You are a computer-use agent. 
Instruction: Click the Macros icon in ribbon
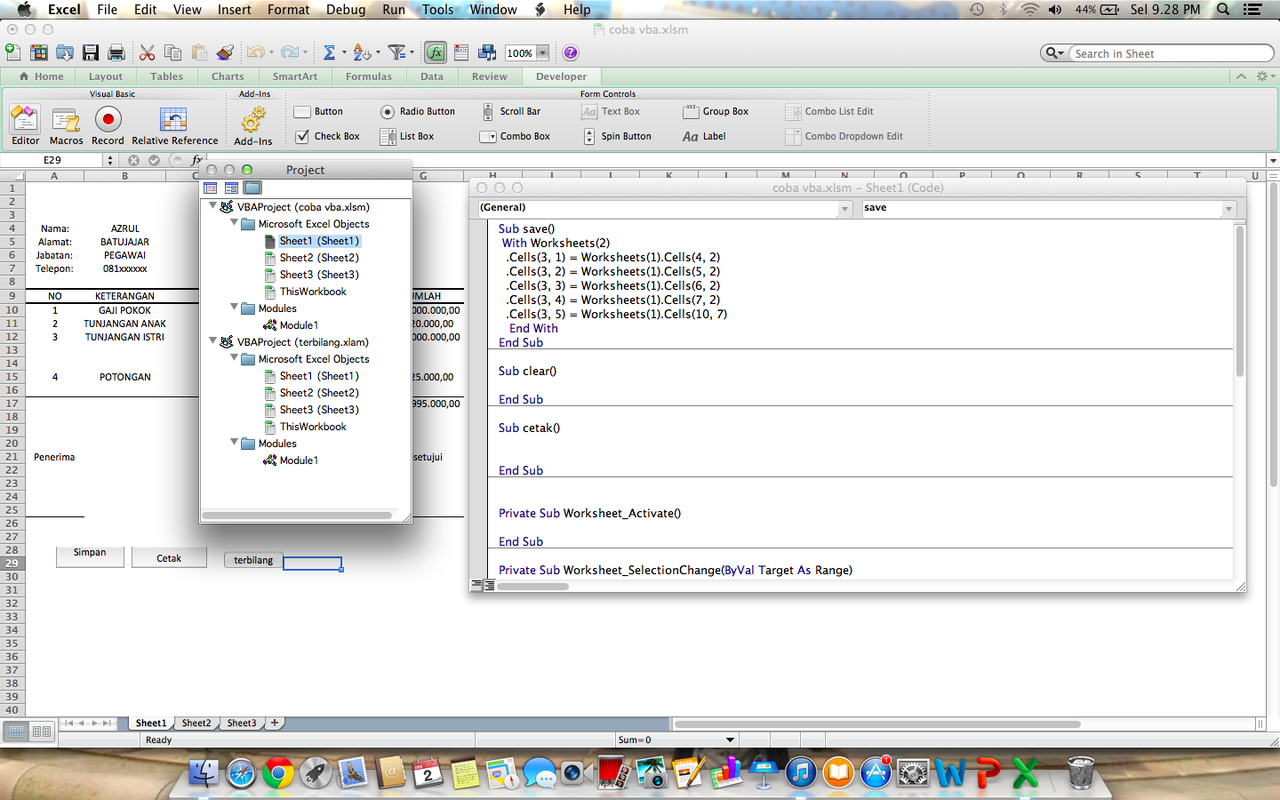point(66,121)
